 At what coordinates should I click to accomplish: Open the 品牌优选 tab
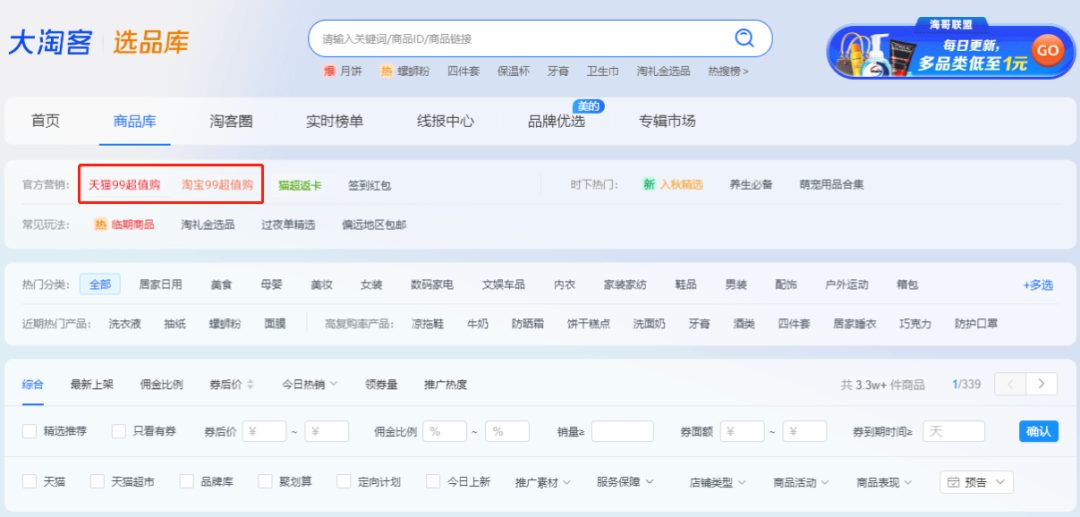click(556, 121)
